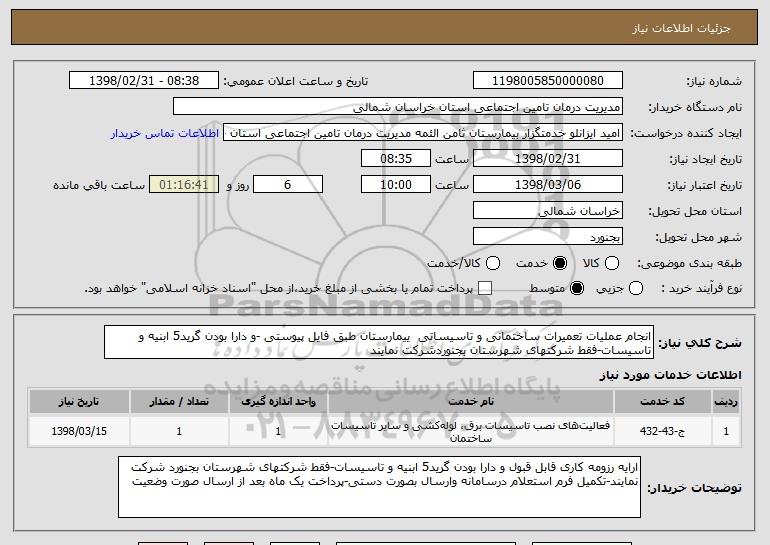This screenshot has width=770, height=545.
Task: Select the کالا/خدمت radio button
Action: (493, 263)
